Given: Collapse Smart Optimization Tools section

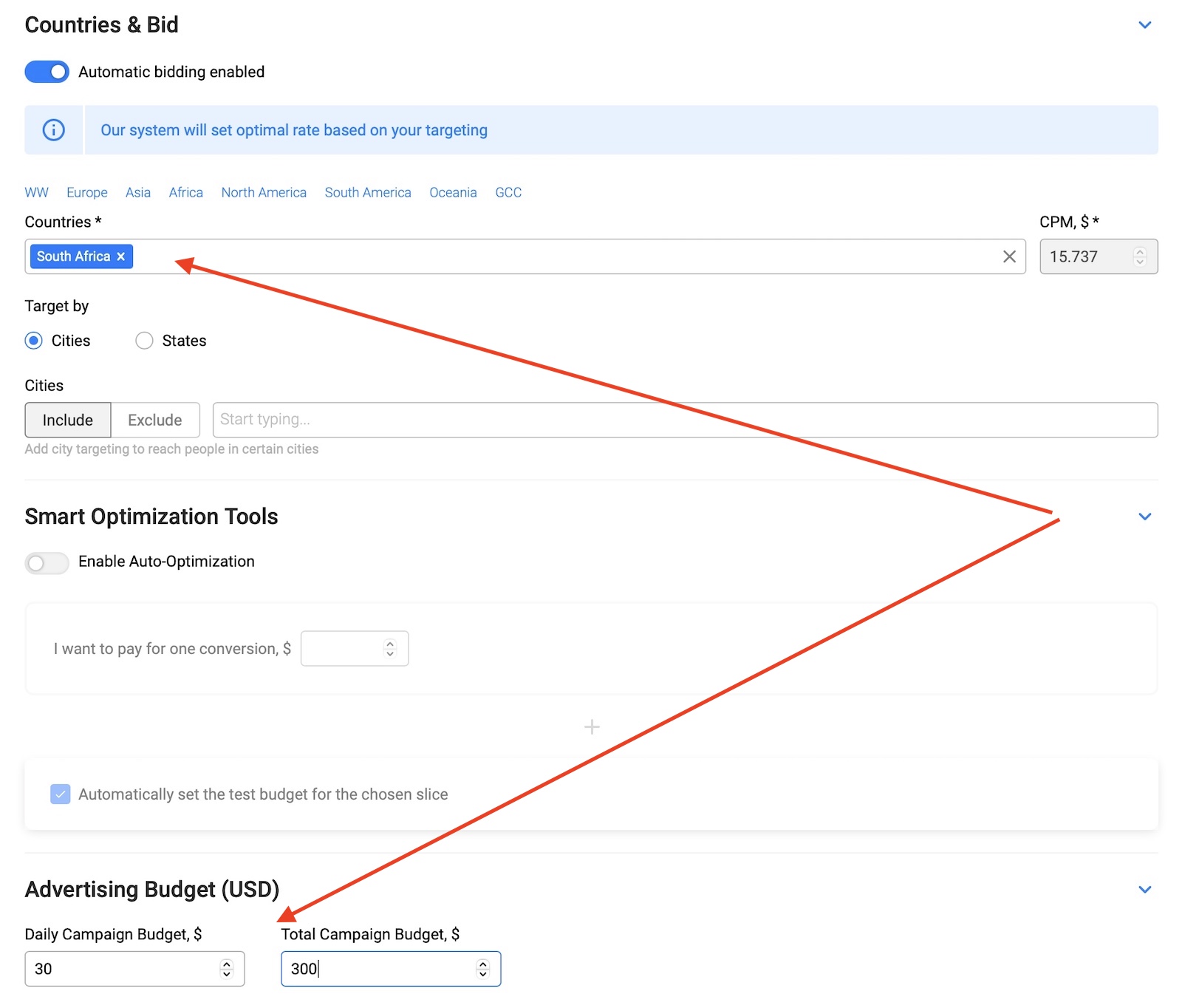Looking at the screenshot, I should pyautogui.click(x=1145, y=517).
